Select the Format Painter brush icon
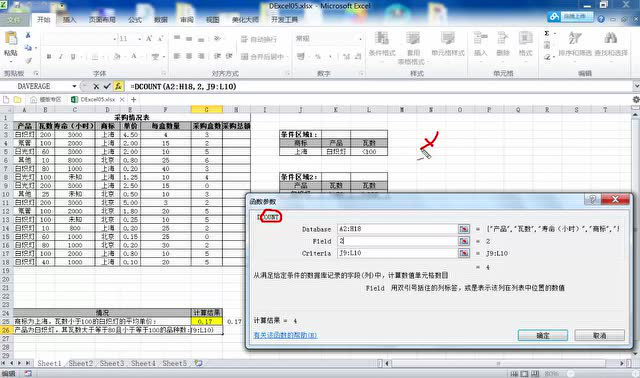The image size is (640, 378). pyautogui.click(x=28, y=60)
